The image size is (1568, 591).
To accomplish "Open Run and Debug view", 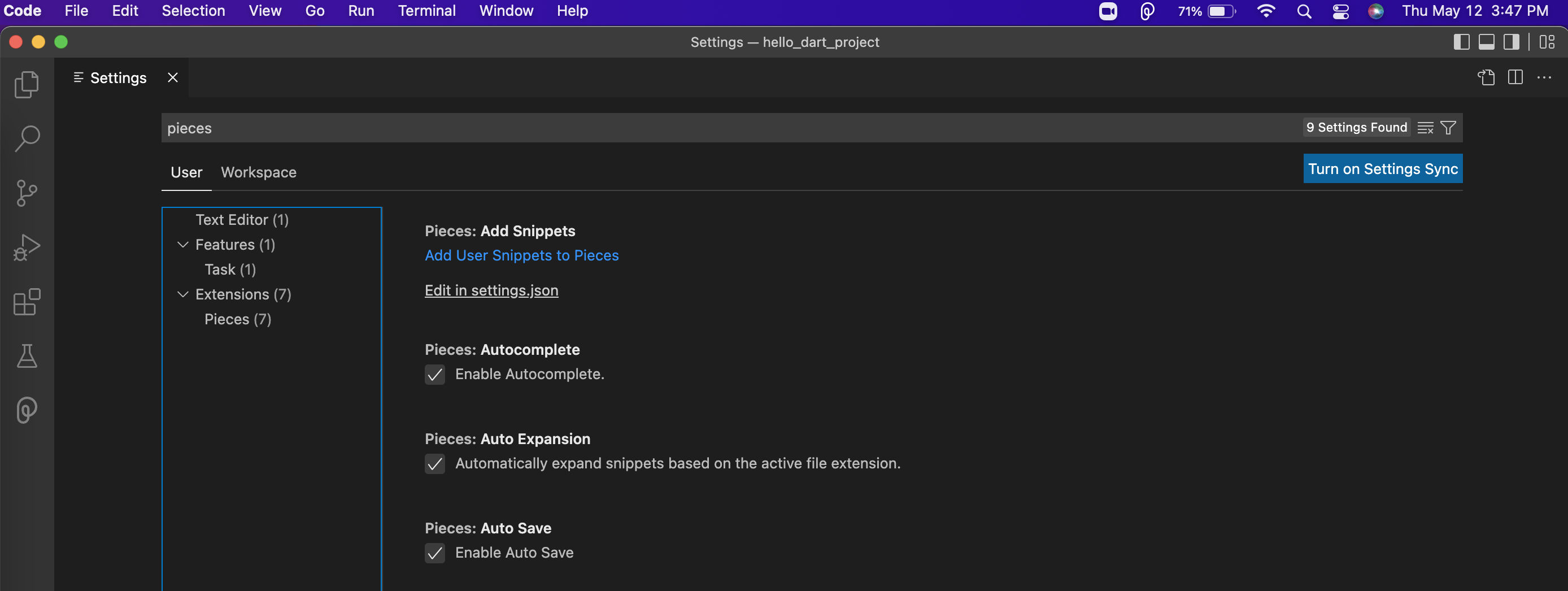I will coord(27,247).
